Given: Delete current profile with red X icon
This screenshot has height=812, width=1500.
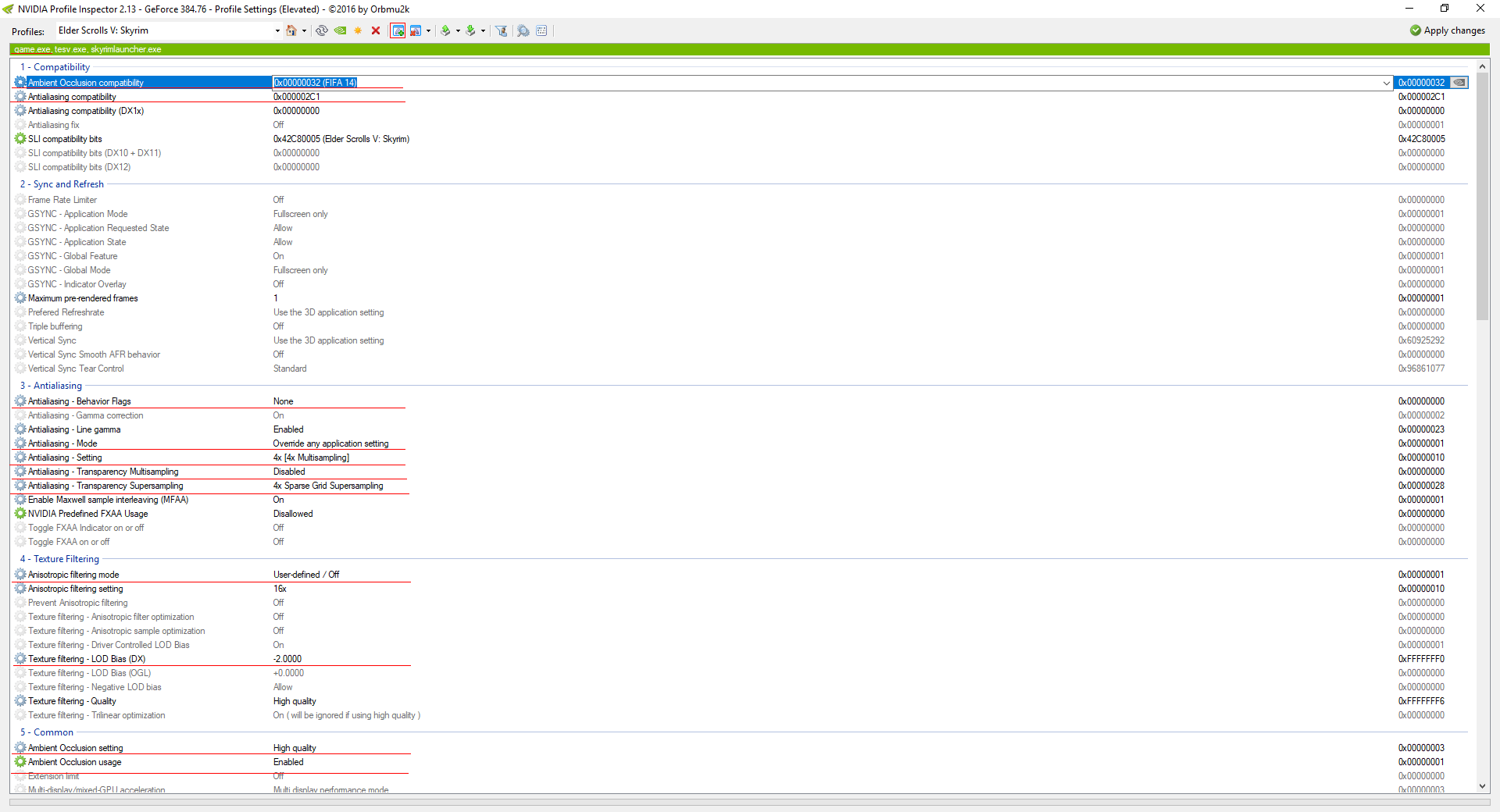Looking at the screenshot, I should 376,30.
